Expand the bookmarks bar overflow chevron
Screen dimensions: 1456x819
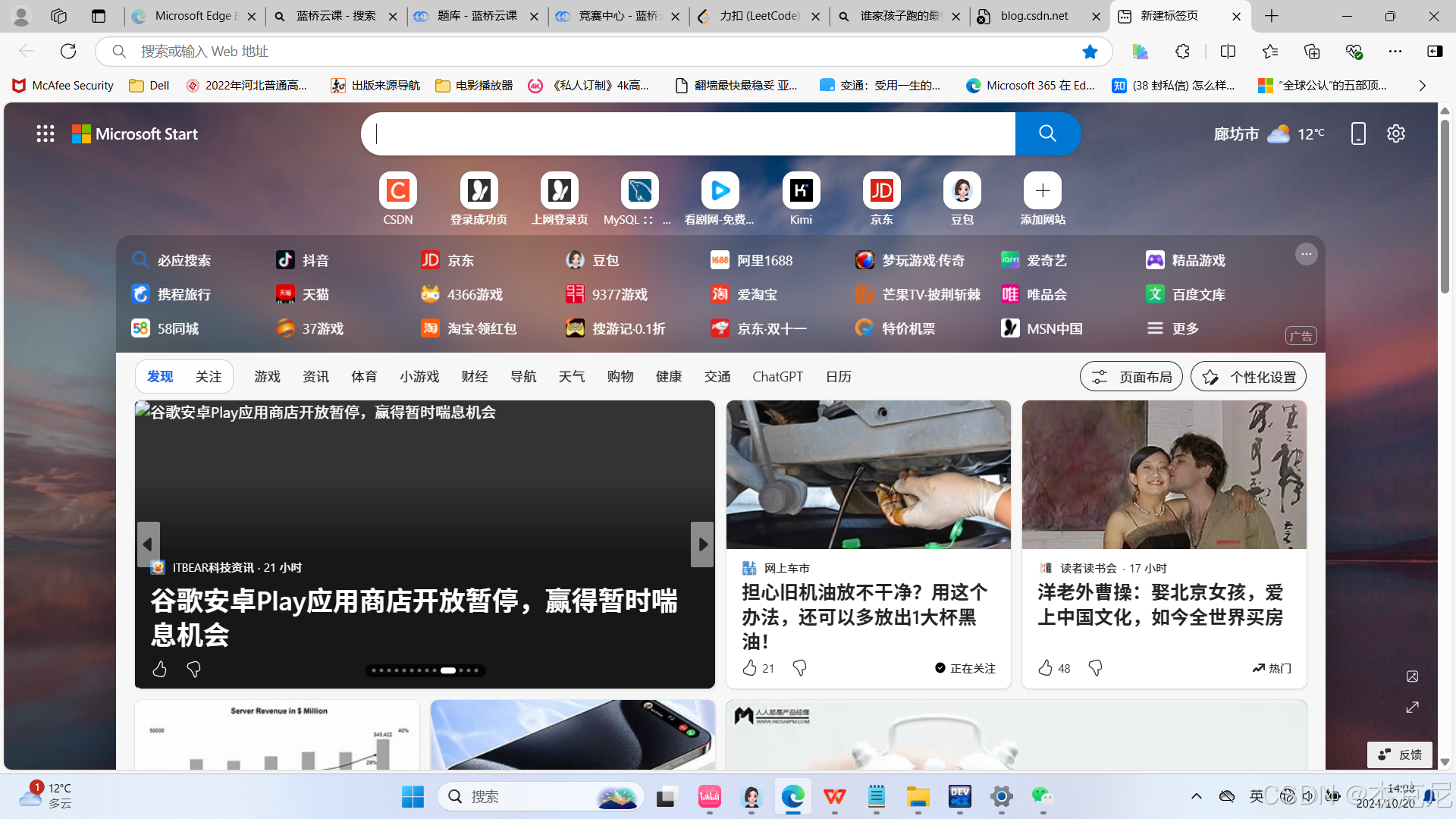point(1422,86)
